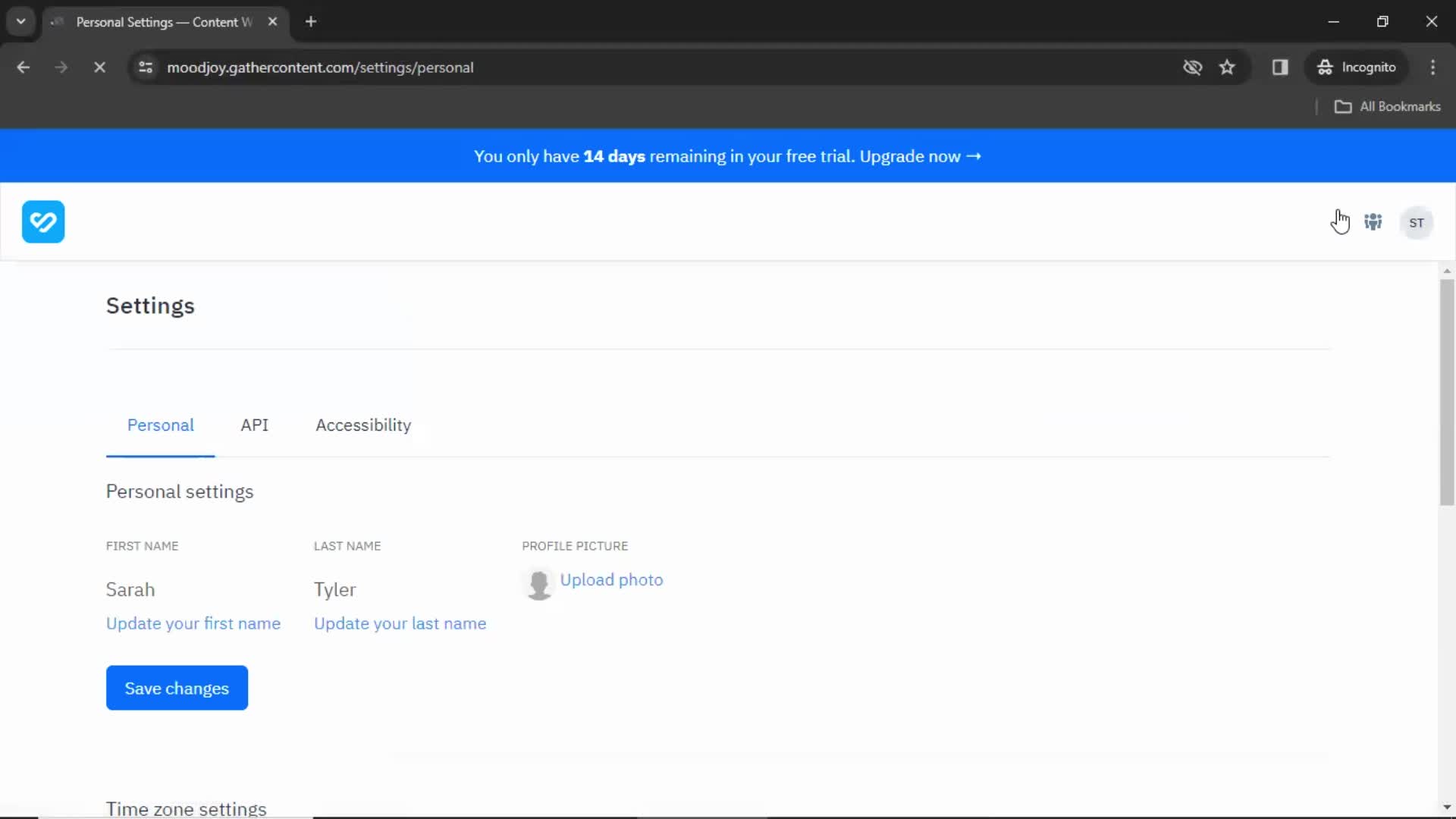Open site information icon in address bar
Viewport: 1456px width, 819px height.
tap(146, 67)
